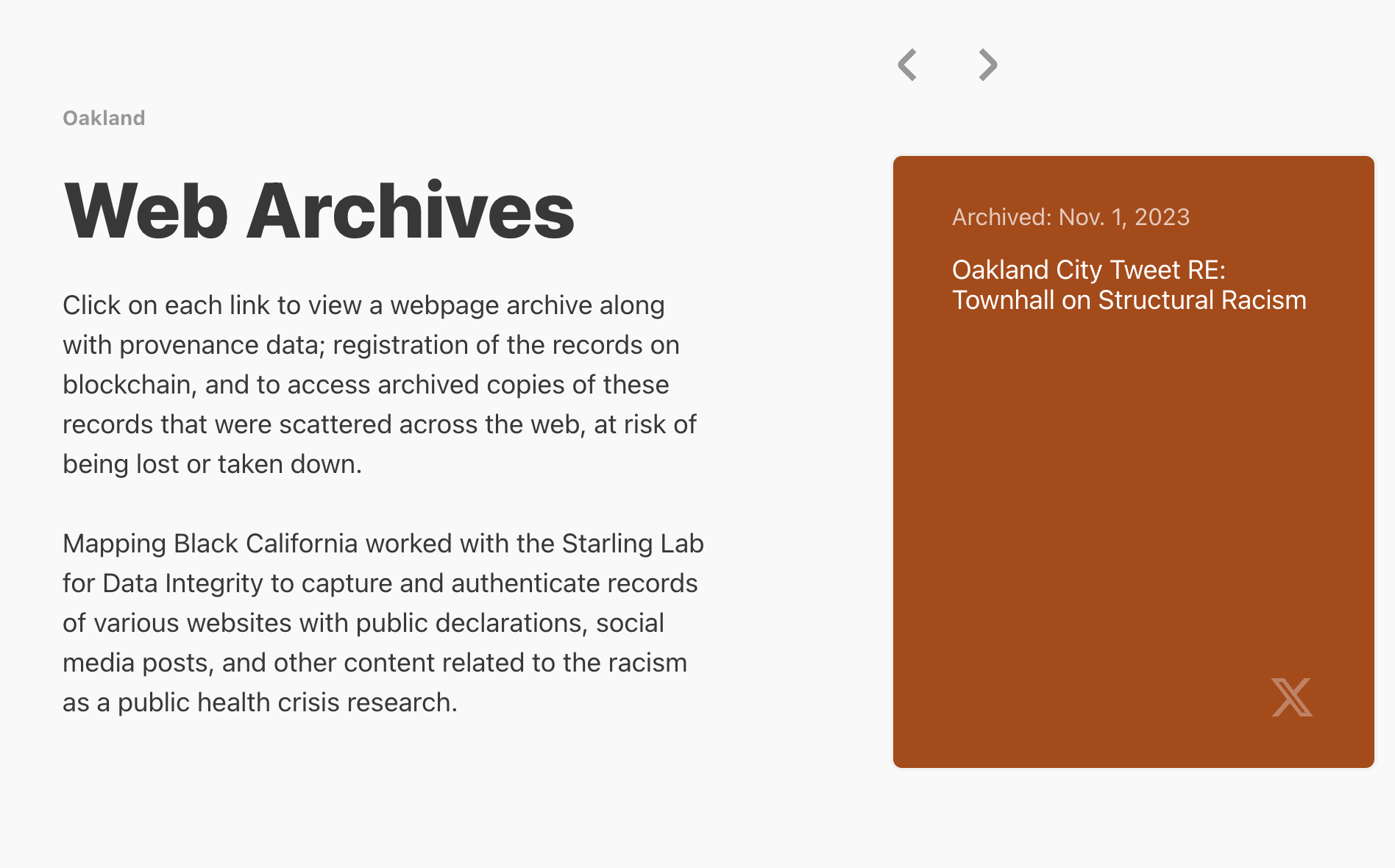This screenshot has height=868, width=1395.
Task: Click the Townhall on Structural Racism record
Action: [1129, 300]
